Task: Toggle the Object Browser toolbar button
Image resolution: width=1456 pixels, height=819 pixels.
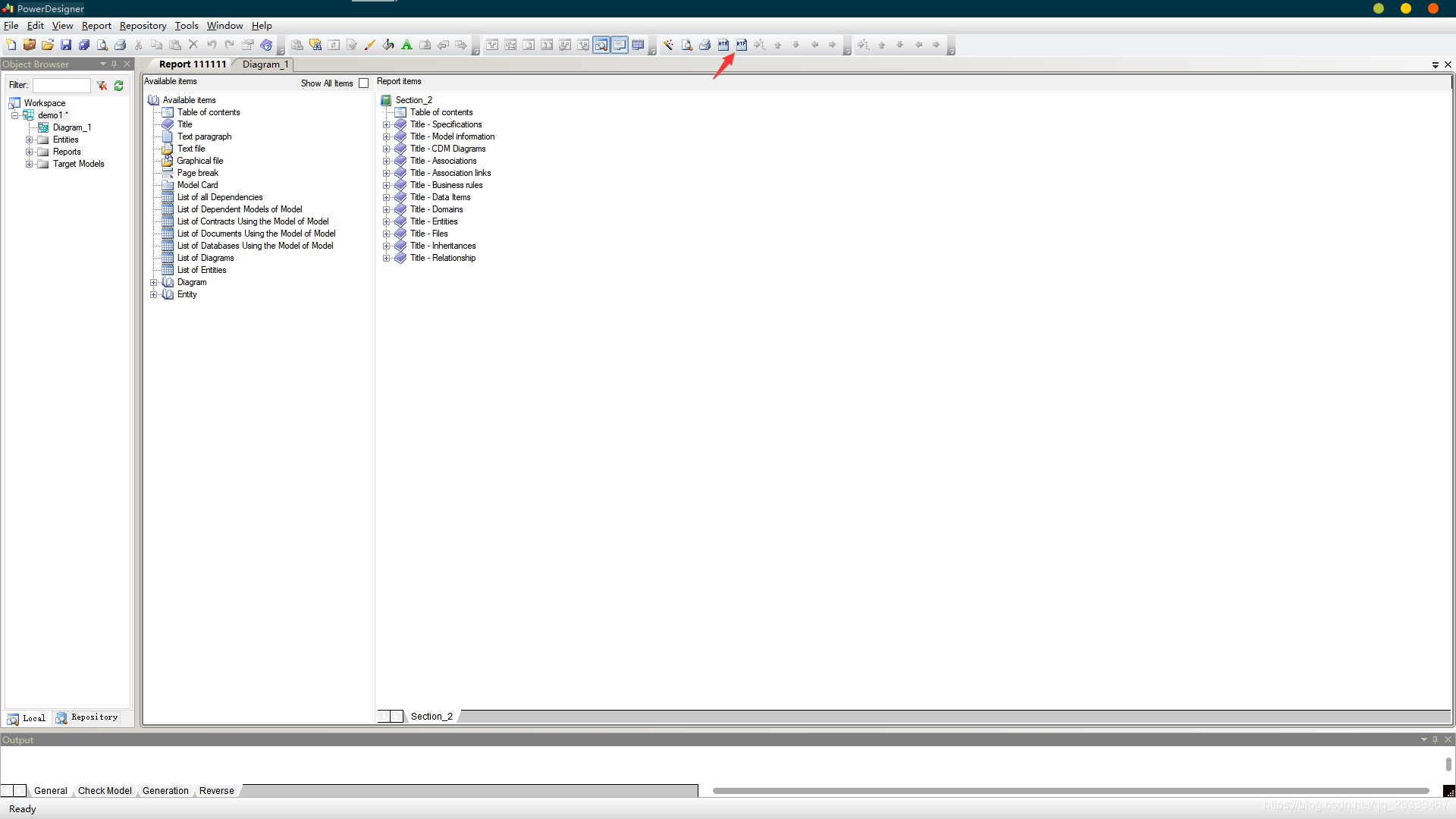Action: pos(601,45)
